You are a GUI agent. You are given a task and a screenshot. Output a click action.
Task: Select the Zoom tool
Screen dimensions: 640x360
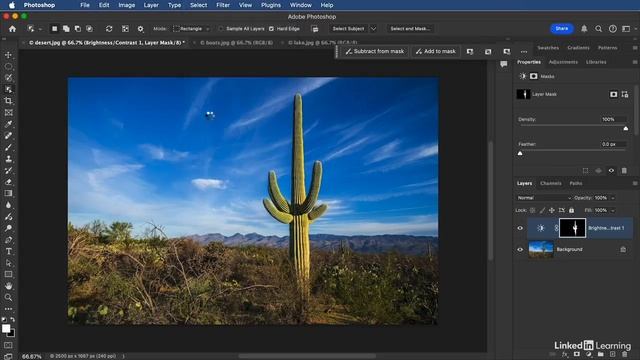coord(8,298)
